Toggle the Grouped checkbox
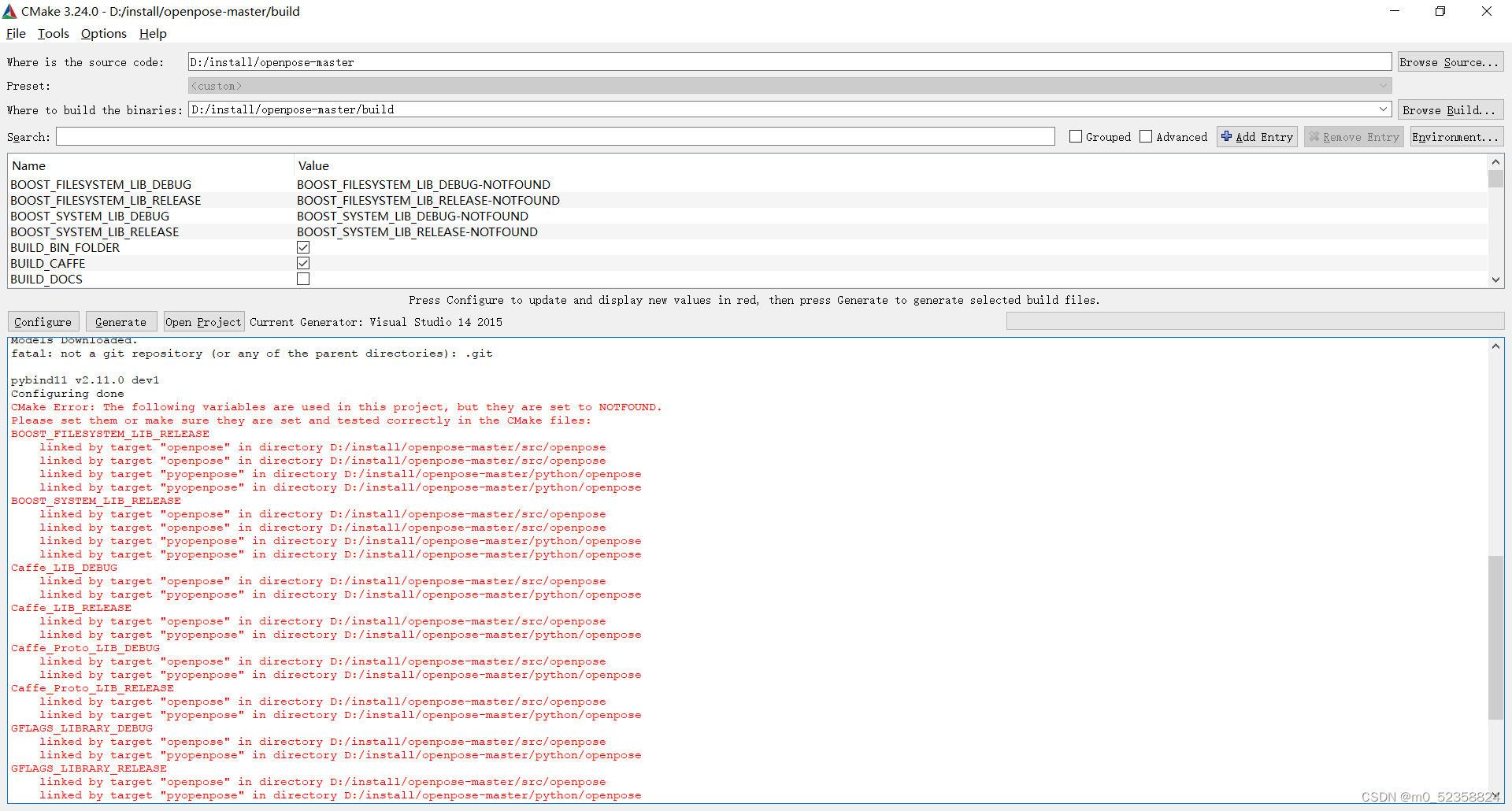The width and height of the screenshot is (1512, 811). pyautogui.click(x=1076, y=136)
